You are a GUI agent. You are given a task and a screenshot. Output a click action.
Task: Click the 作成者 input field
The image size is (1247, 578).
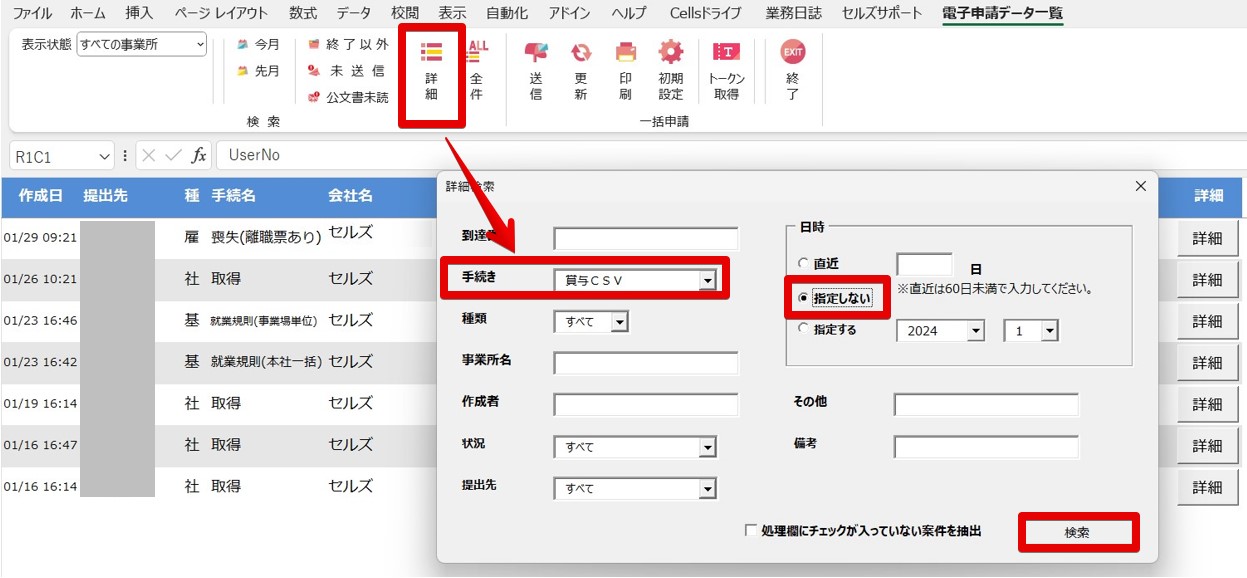646,405
